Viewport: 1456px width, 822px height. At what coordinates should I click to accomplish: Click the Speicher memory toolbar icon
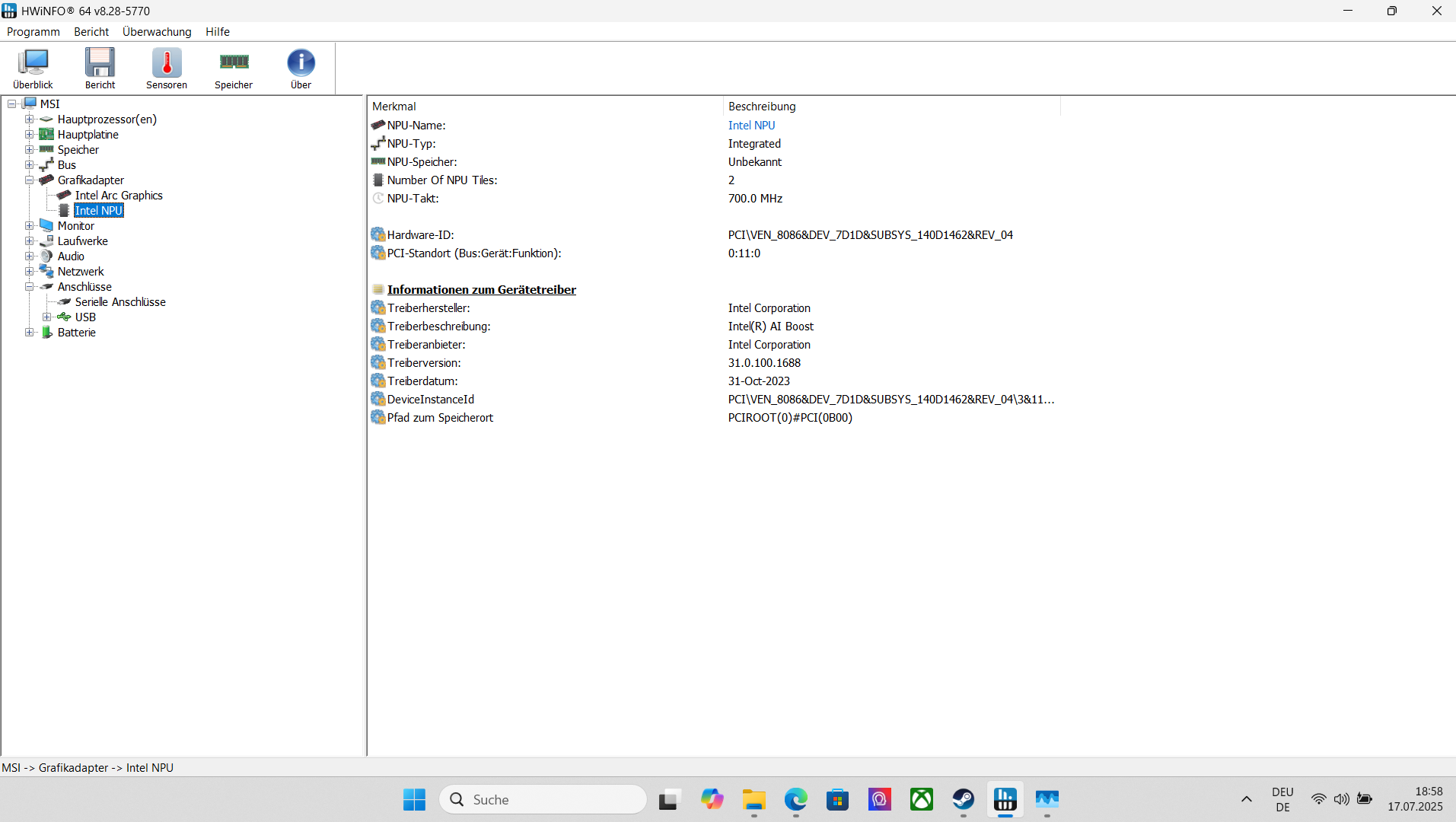pos(234,68)
